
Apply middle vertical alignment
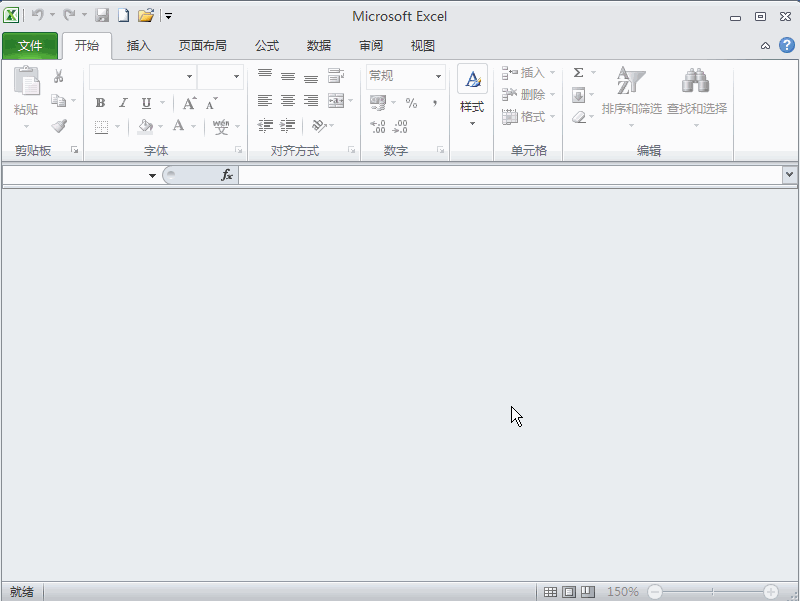(288, 76)
